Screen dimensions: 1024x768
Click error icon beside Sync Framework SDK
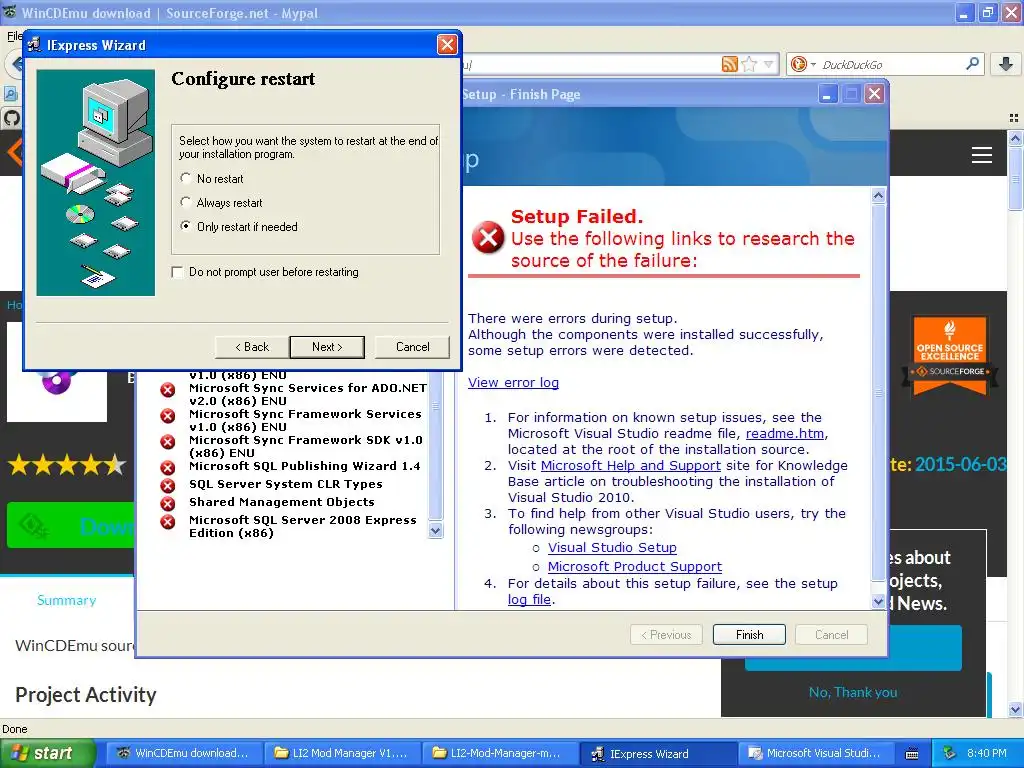(x=168, y=442)
